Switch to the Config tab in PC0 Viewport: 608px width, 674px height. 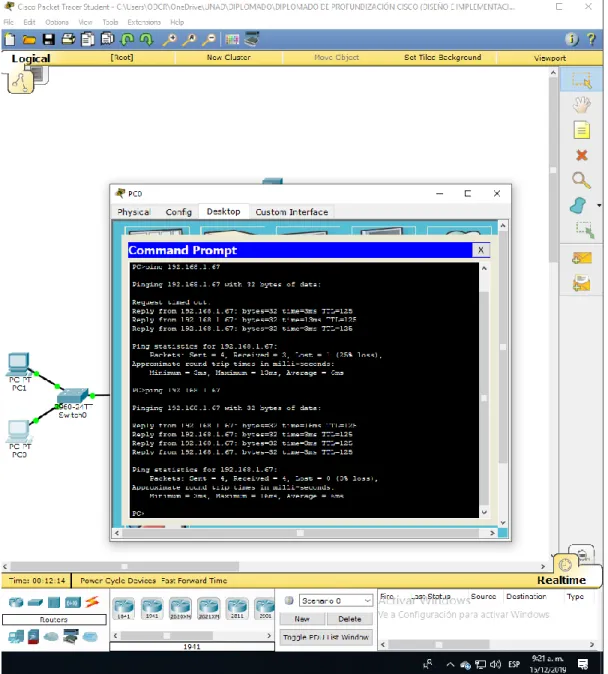[178, 212]
